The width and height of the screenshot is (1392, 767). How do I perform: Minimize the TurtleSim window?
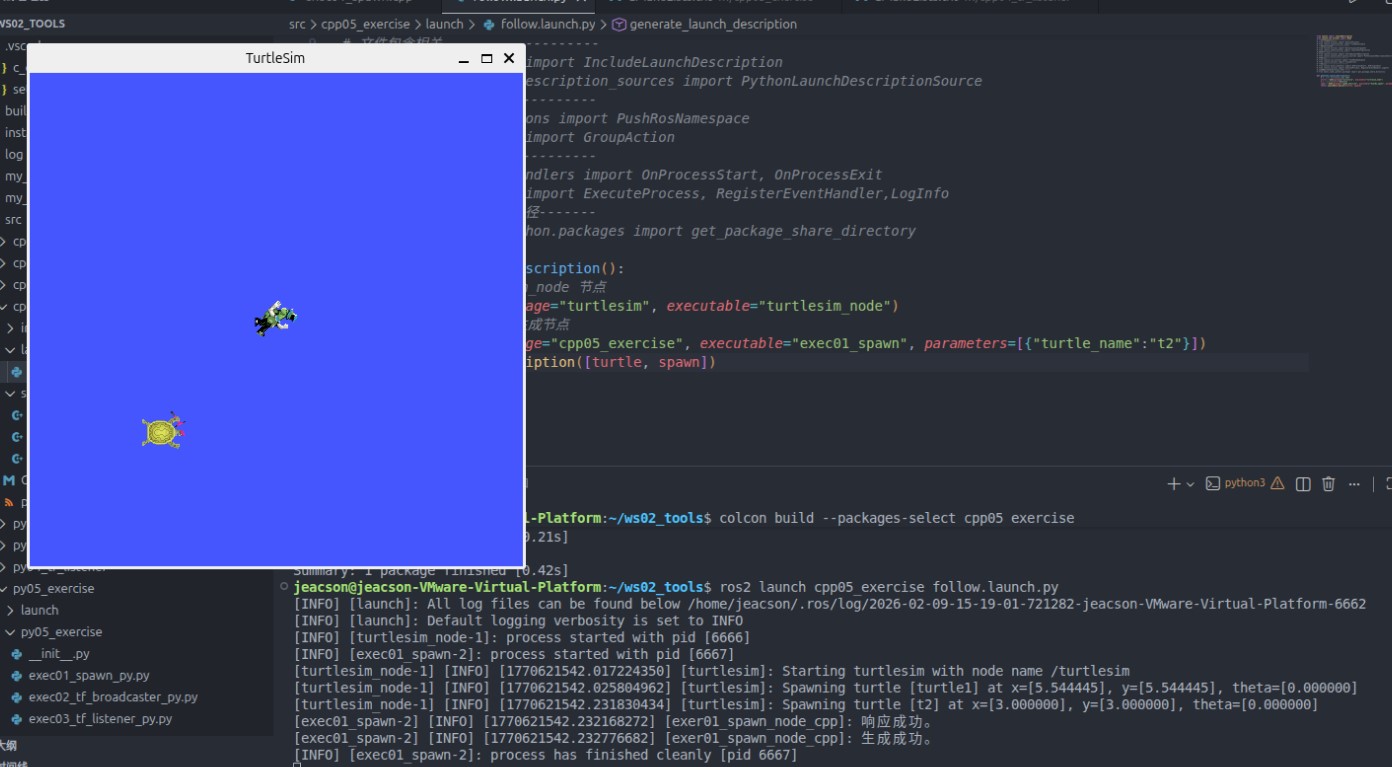[463, 59]
